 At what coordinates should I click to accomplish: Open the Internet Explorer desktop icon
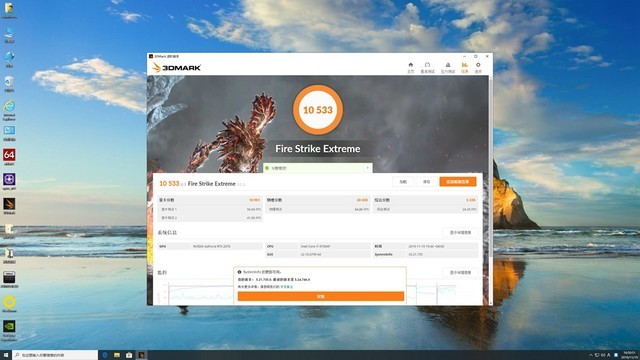click(x=9, y=110)
